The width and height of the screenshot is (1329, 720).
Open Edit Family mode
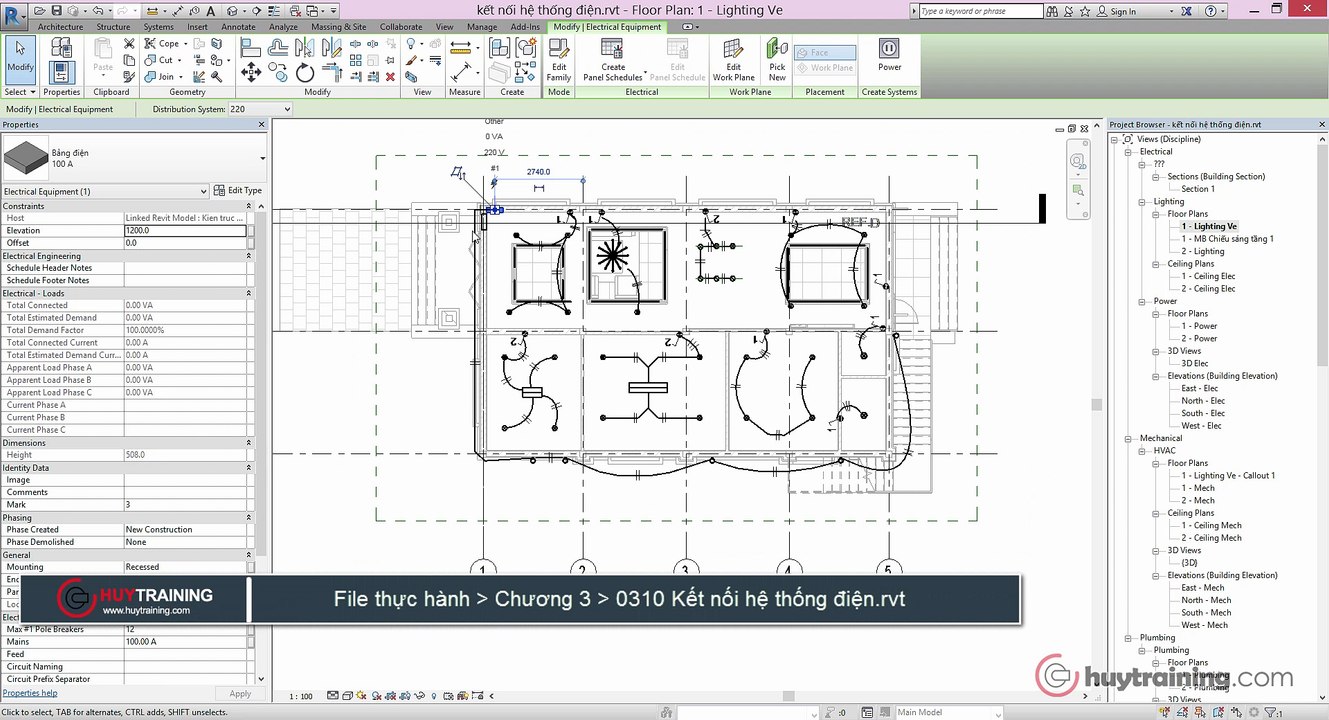[x=559, y=59]
